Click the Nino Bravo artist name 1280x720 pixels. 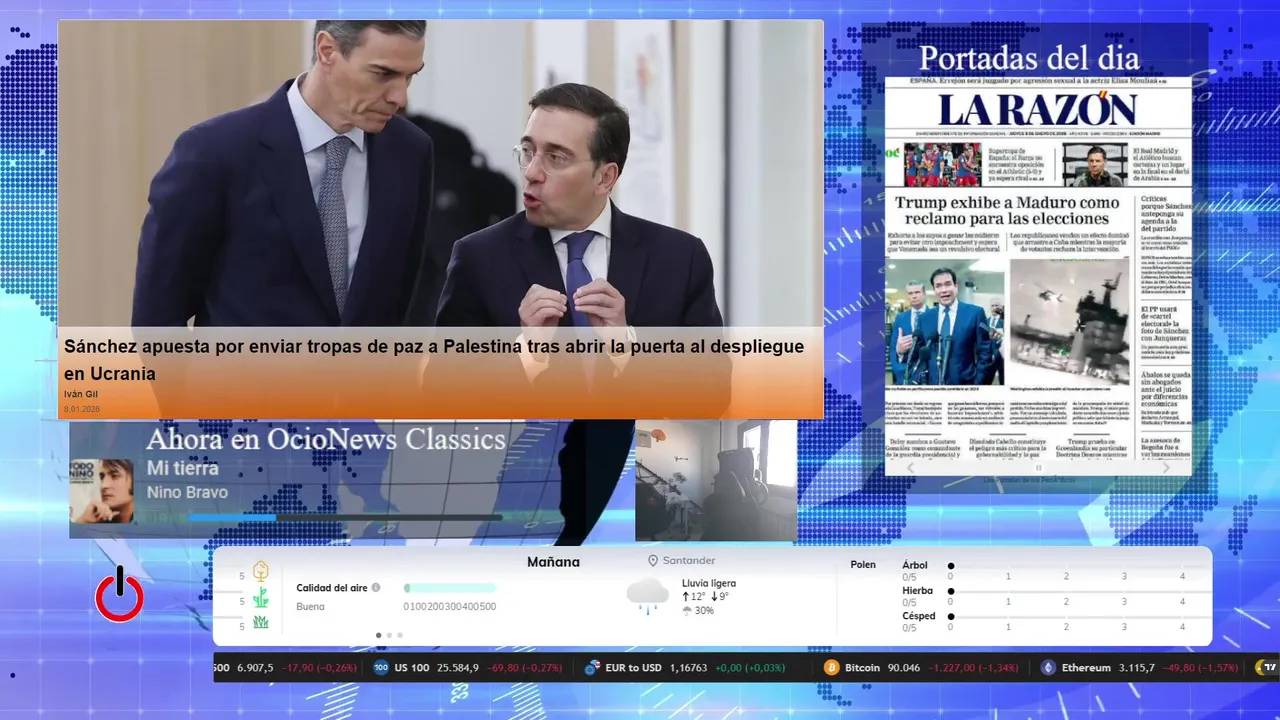[x=187, y=492]
